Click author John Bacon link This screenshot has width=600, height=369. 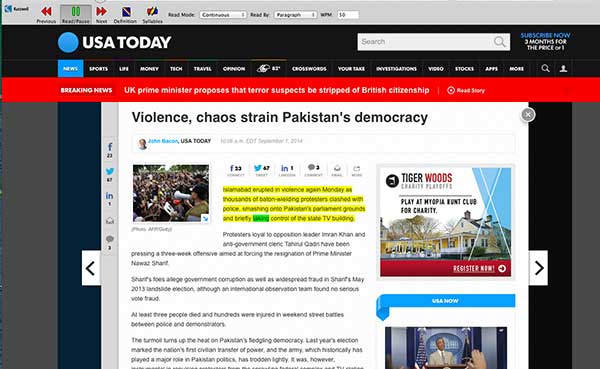click(163, 141)
